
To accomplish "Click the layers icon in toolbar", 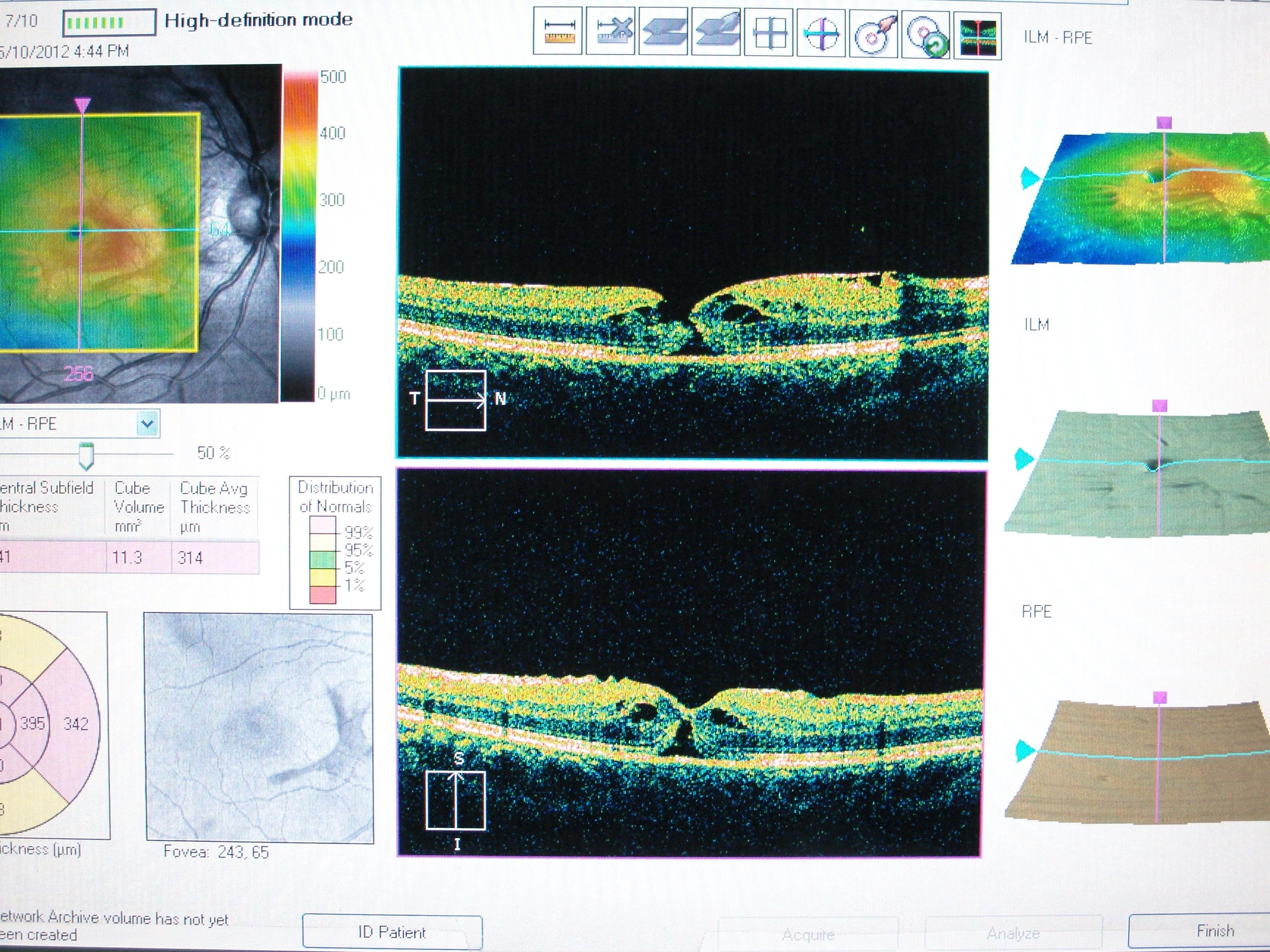I will pos(663,32).
